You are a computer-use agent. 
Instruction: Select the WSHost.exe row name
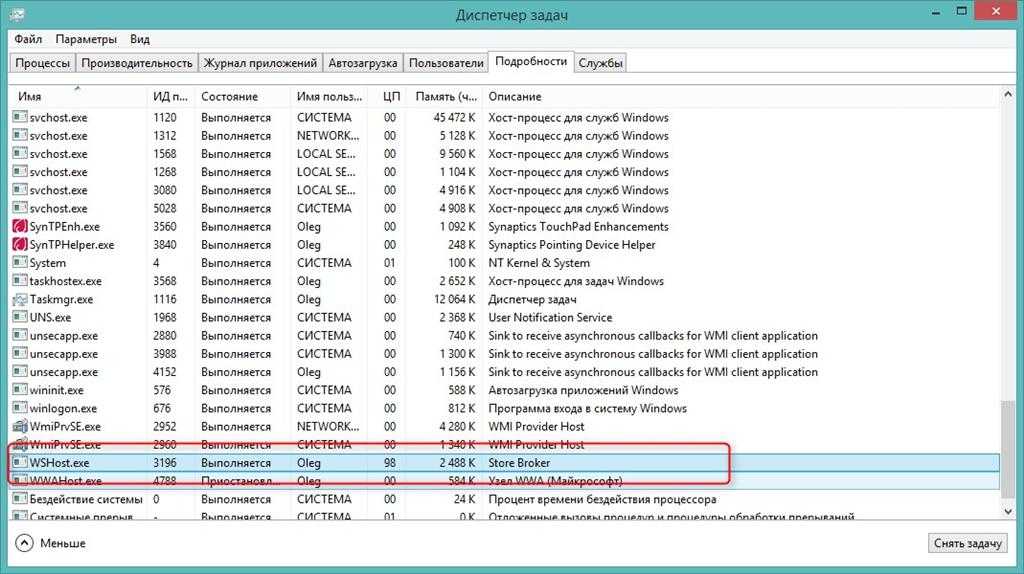(59, 462)
